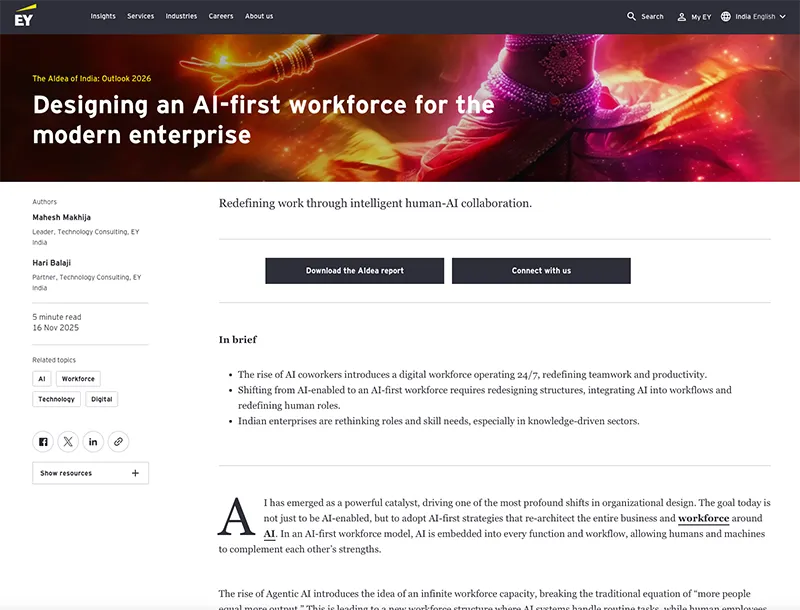The image size is (800, 610).
Task: Open the Services menu
Action: tap(140, 16)
